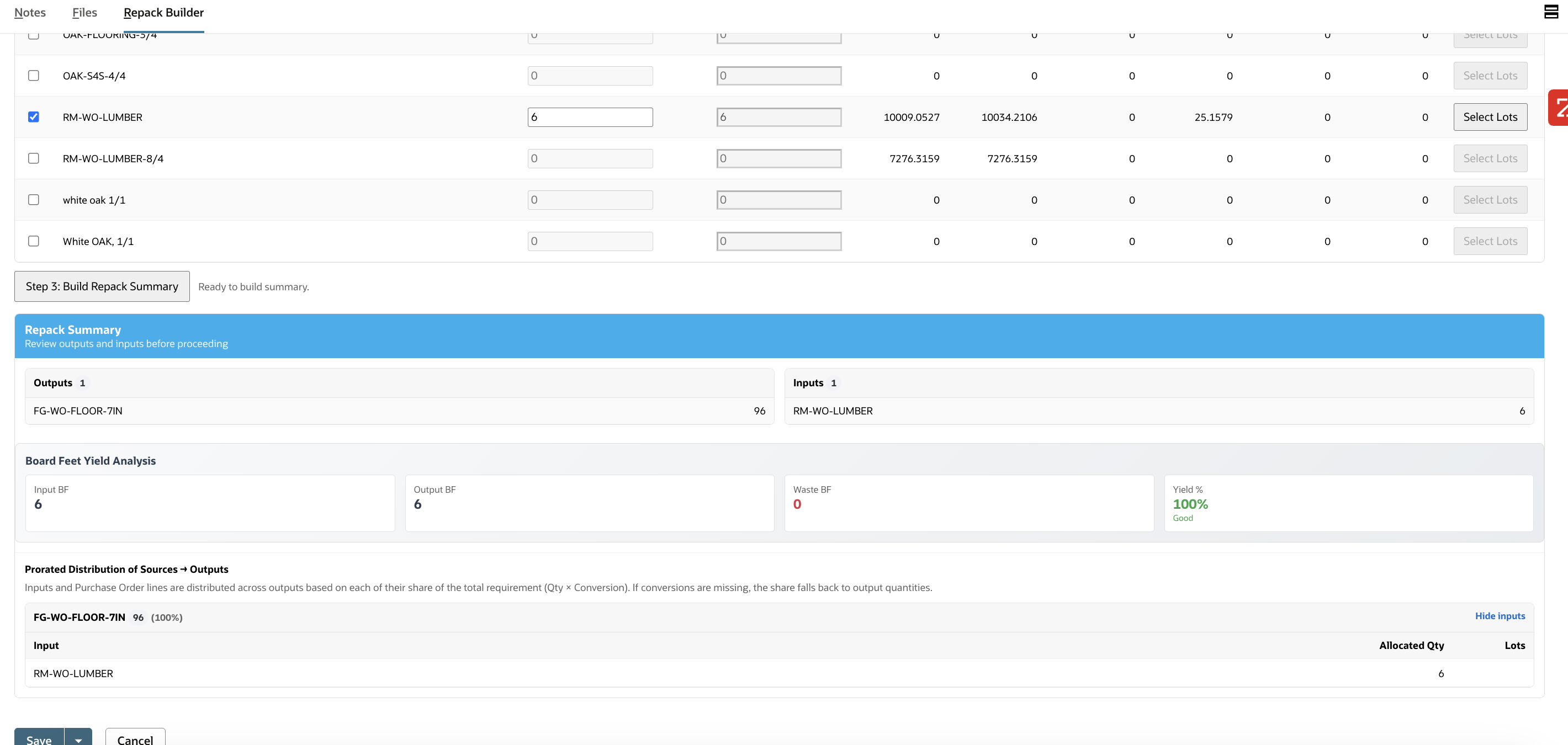
Task: Click Select Lots for RM-WO-LUMBER
Action: [x=1490, y=117]
